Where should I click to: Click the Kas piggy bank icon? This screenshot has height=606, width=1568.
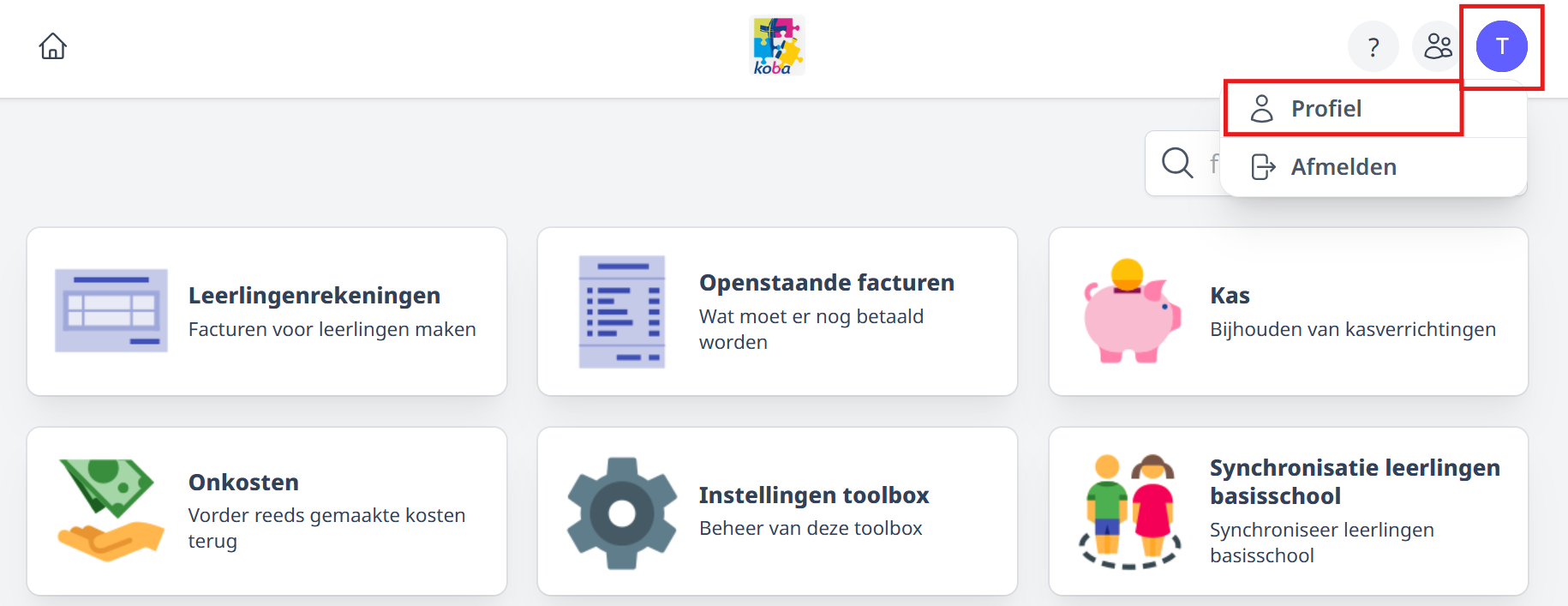[1132, 311]
